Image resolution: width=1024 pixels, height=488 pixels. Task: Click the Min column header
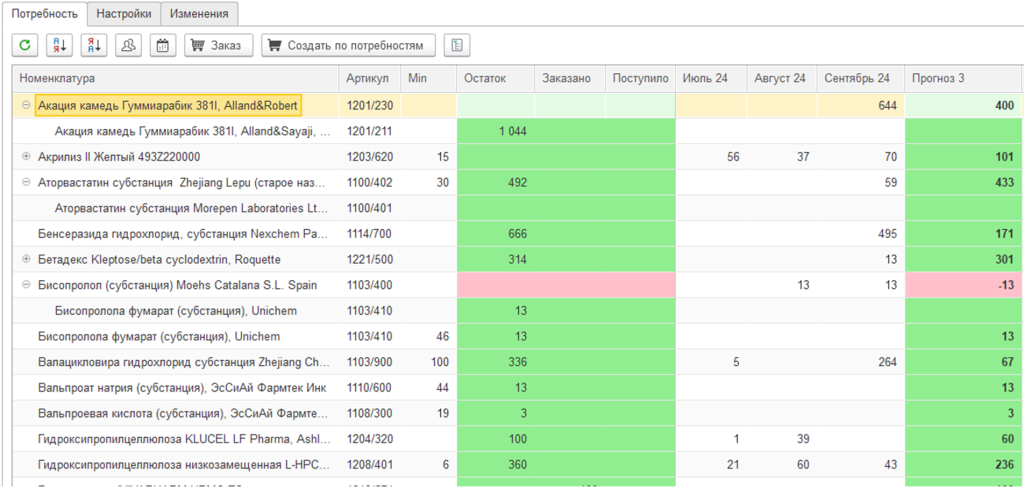pos(429,78)
